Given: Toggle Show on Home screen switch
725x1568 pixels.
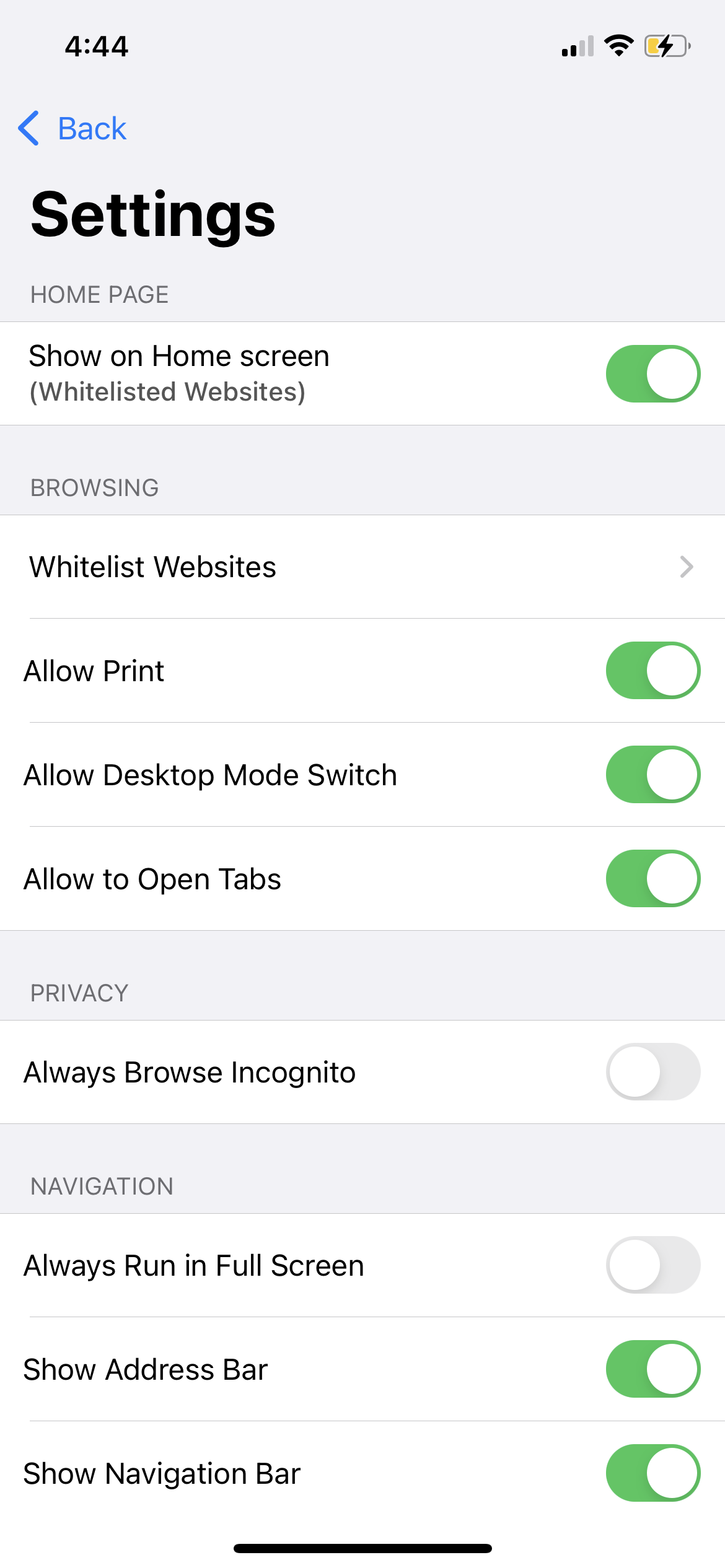Looking at the screenshot, I should (x=653, y=373).
